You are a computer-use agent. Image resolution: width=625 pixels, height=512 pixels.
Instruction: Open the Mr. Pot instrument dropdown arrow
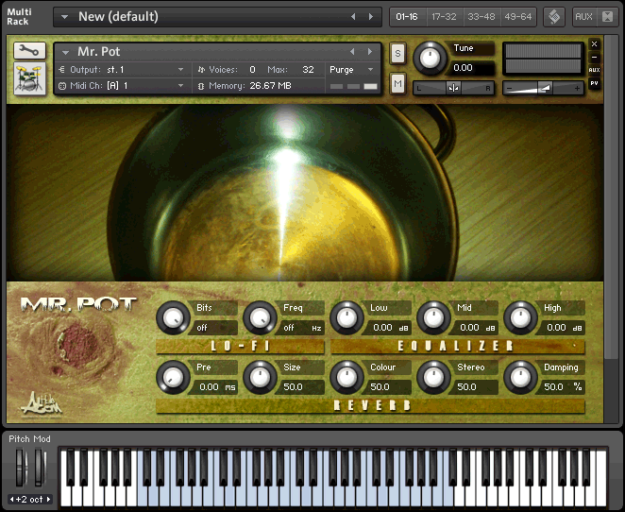66,52
